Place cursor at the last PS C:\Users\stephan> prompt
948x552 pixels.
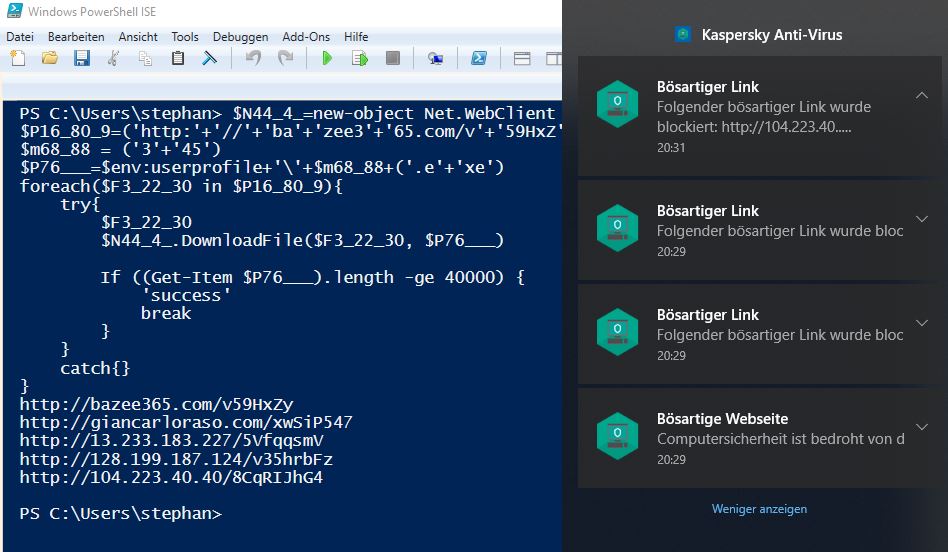coord(121,513)
